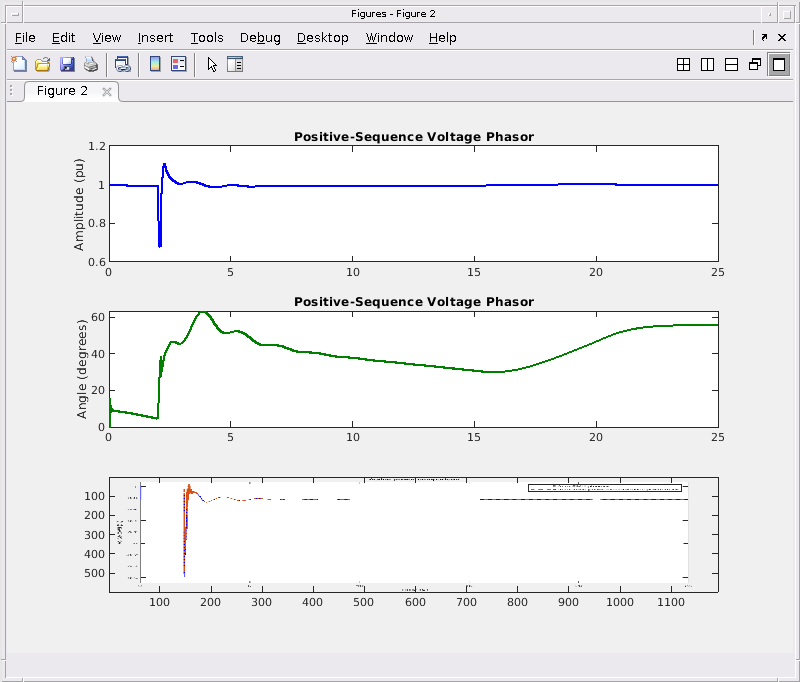Insert a legend using the toolbar icon
The image size is (800, 682).
point(179,64)
